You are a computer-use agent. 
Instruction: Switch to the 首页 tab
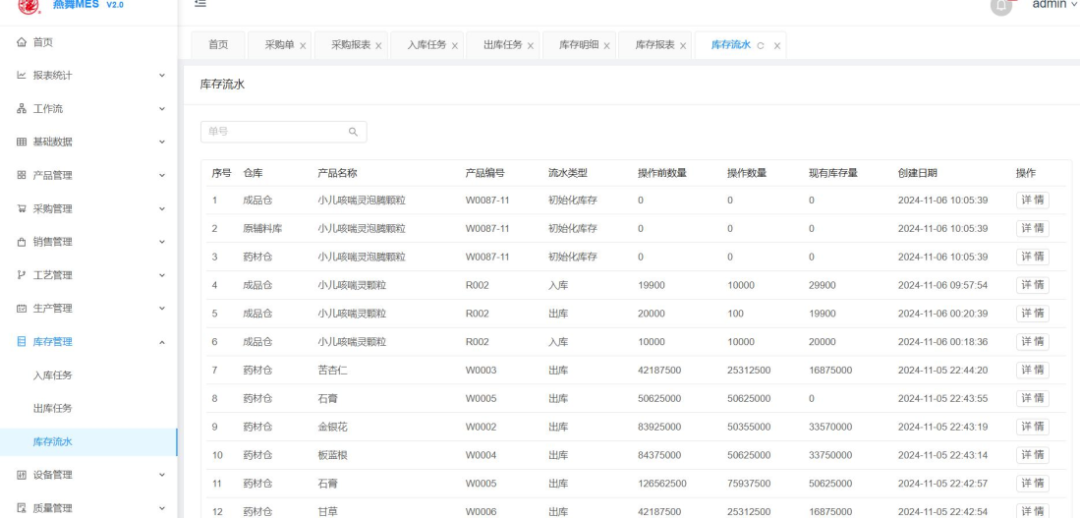[218, 45]
